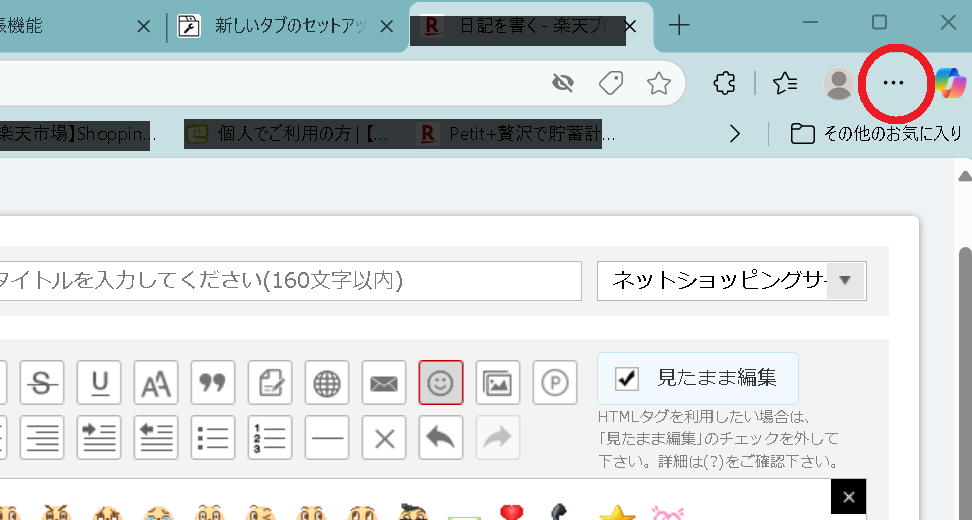The height and width of the screenshot is (520, 972).
Task: Open the font size tool
Action: pos(156,382)
